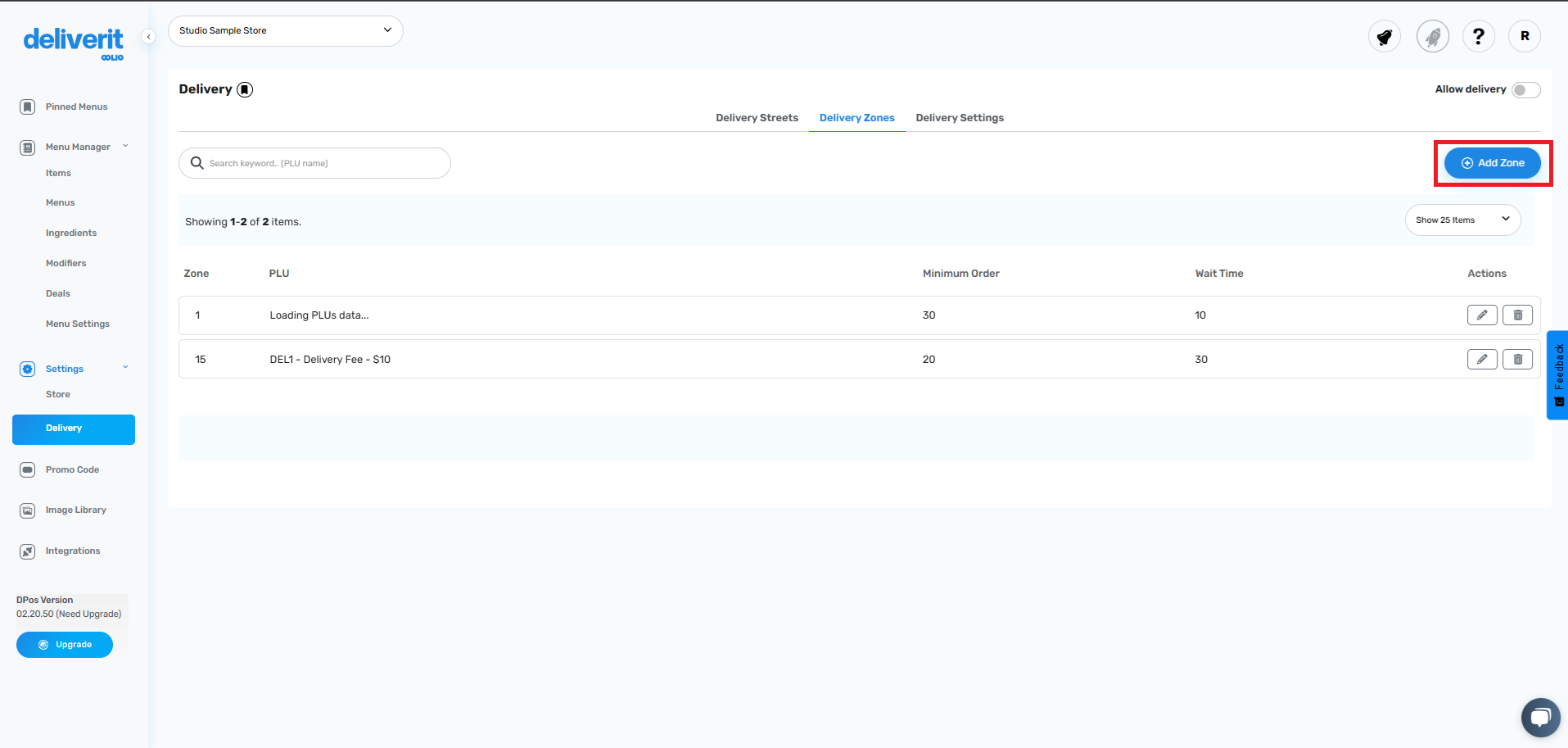Image resolution: width=1568 pixels, height=748 pixels.
Task: Open the help question mark icon
Action: [1479, 36]
